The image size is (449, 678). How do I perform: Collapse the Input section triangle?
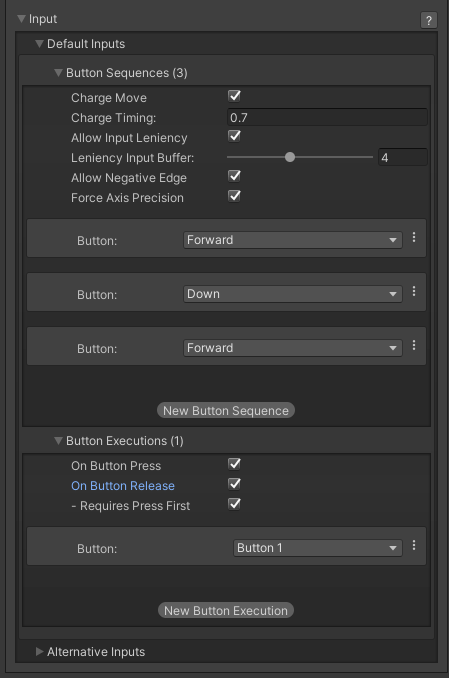pos(21,19)
